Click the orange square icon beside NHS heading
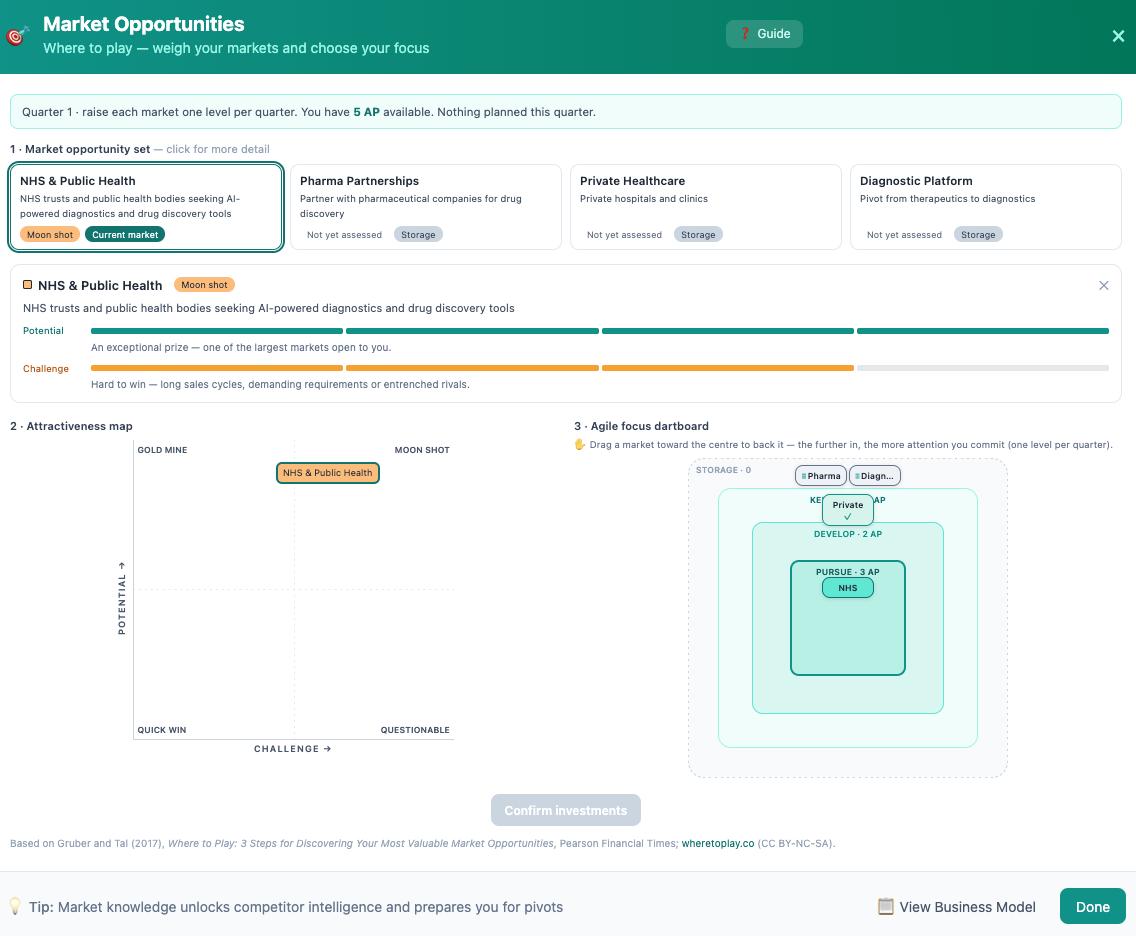Image resolution: width=1136 pixels, height=936 pixels. click(x=28, y=285)
